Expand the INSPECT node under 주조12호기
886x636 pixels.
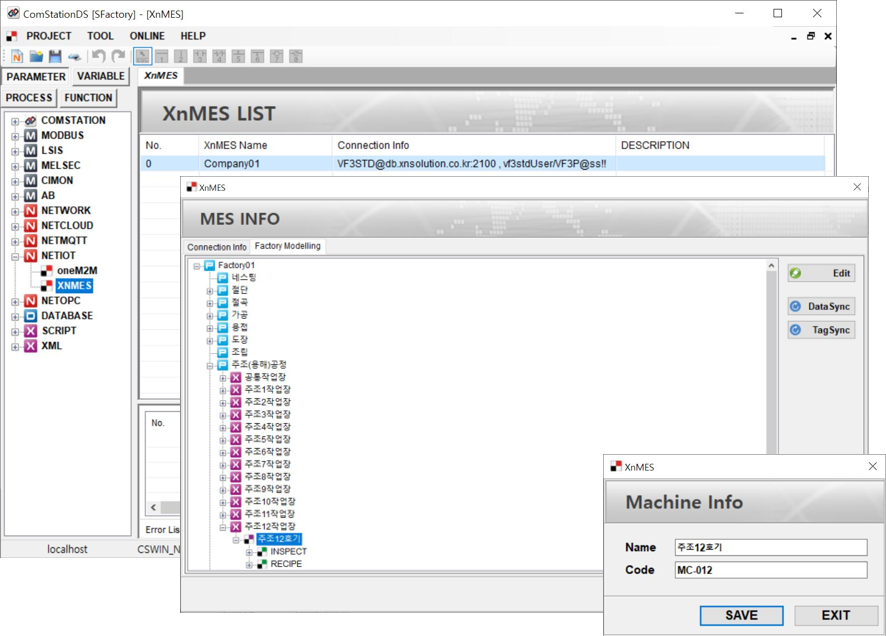click(x=249, y=552)
